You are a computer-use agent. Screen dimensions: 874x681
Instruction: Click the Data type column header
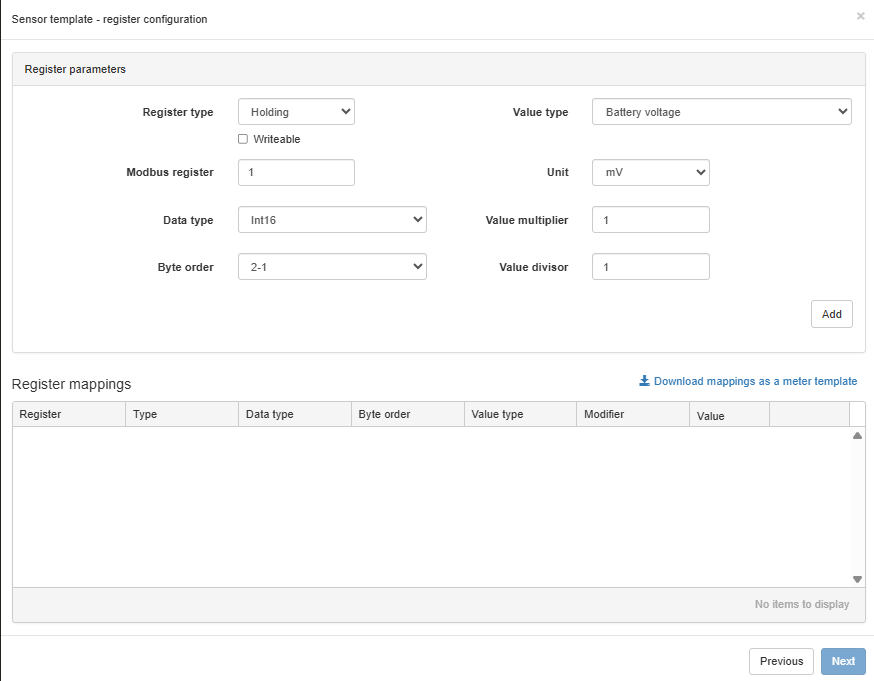click(x=295, y=414)
